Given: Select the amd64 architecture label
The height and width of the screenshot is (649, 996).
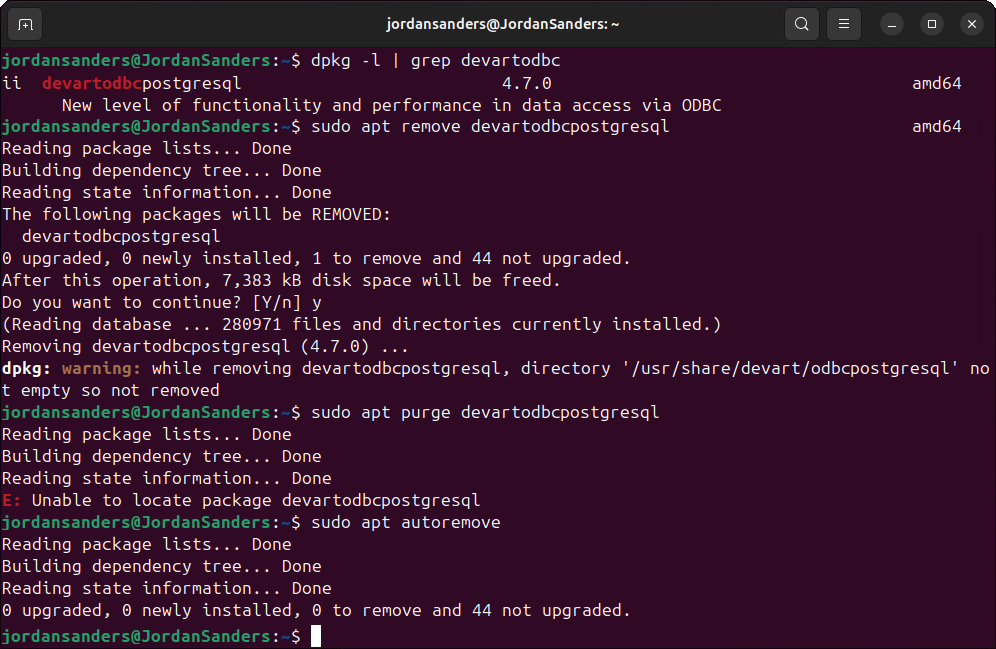Looking at the screenshot, I should pos(936,82).
